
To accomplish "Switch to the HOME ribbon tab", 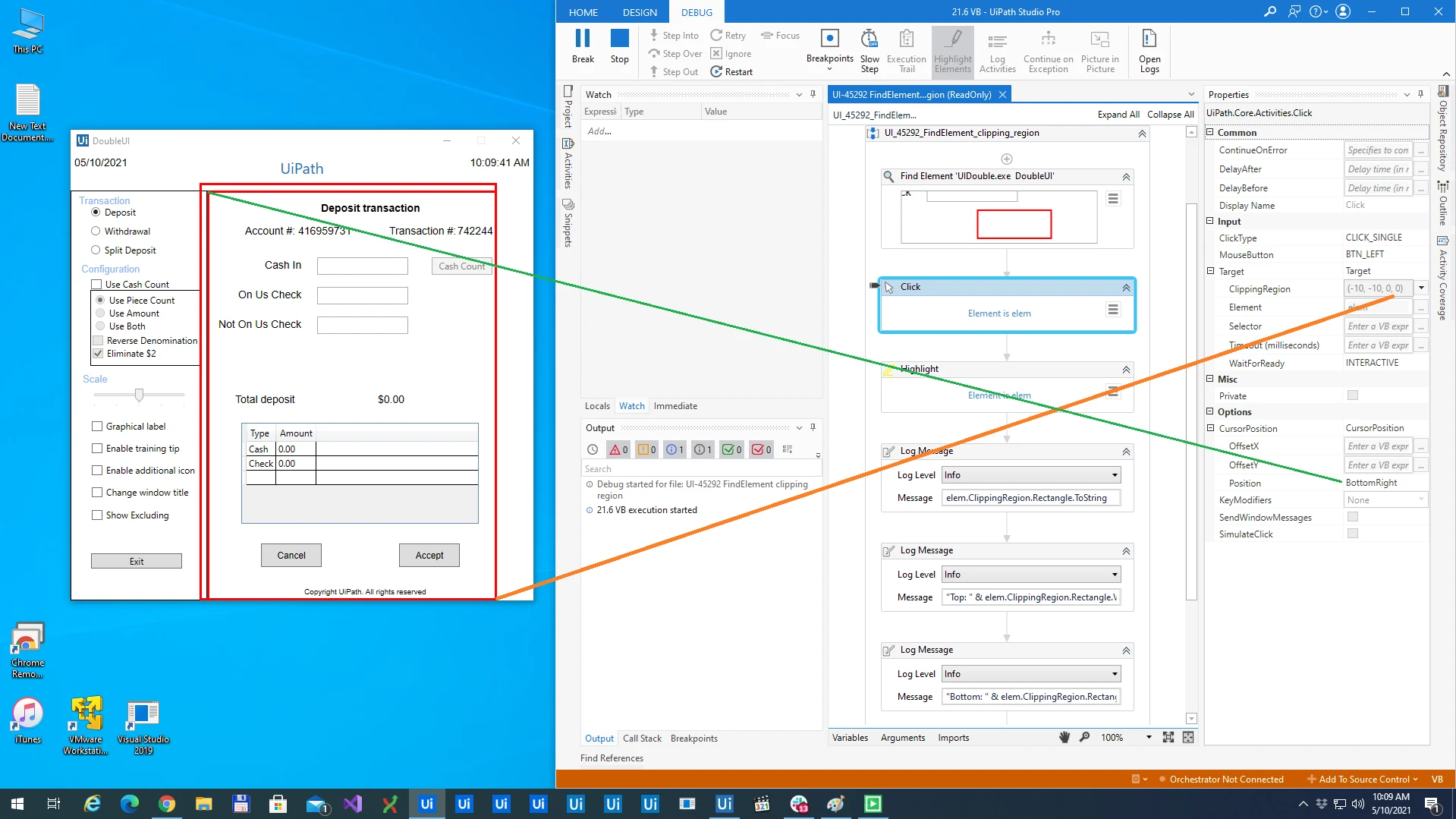I will (x=583, y=12).
